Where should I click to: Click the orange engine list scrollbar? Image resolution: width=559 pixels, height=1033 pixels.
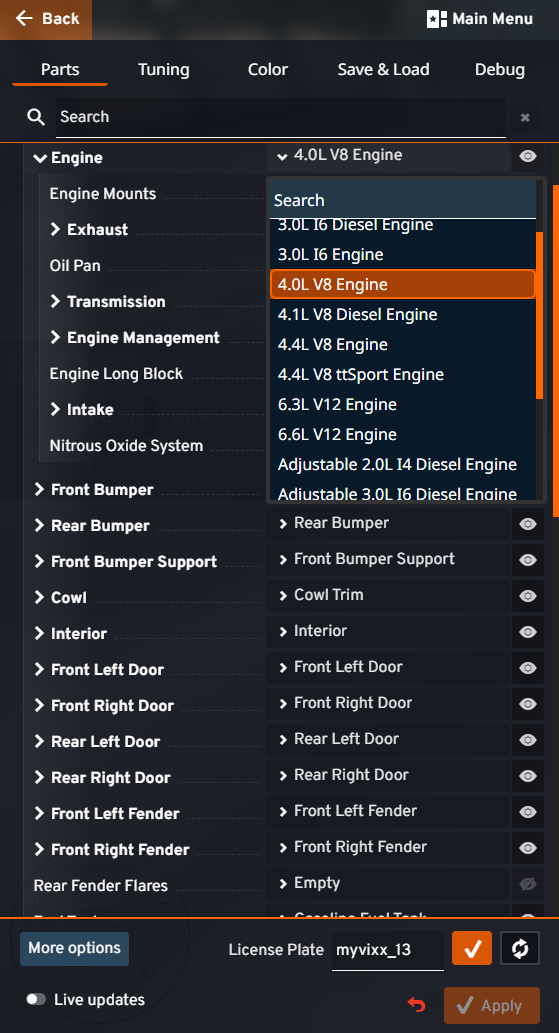pyautogui.click(x=539, y=315)
